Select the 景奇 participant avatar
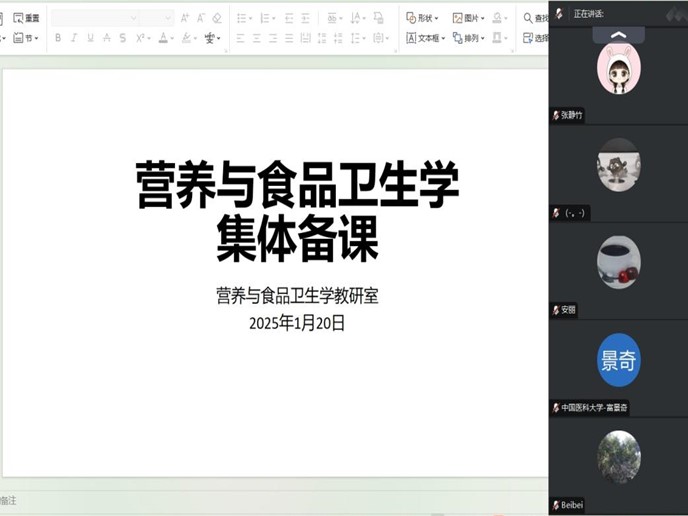Viewport: 688px width, 516px height. click(x=618, y=361)
